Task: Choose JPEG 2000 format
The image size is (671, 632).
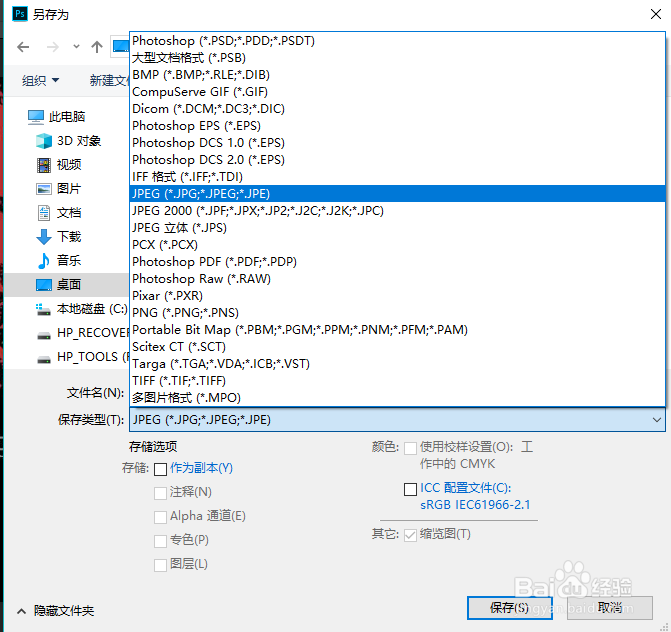Action: [397, 211]
